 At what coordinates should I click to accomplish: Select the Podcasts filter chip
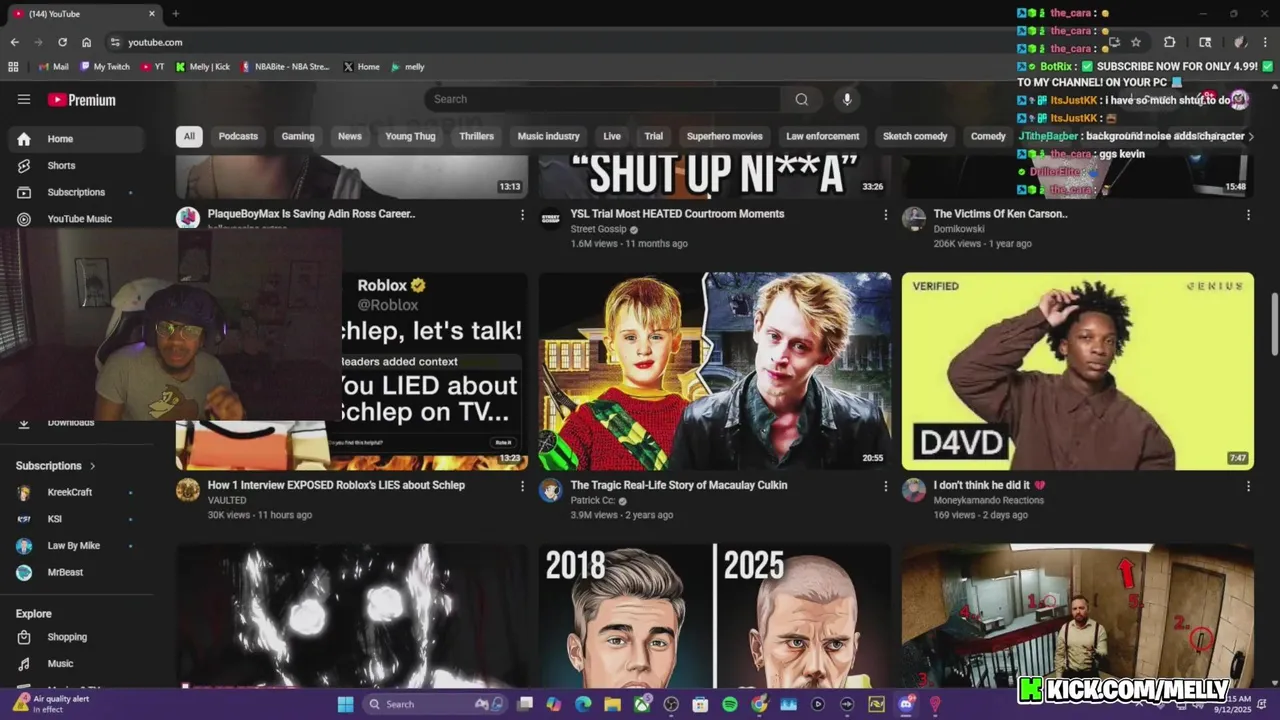pyautogui.click(x=238, y=136)
